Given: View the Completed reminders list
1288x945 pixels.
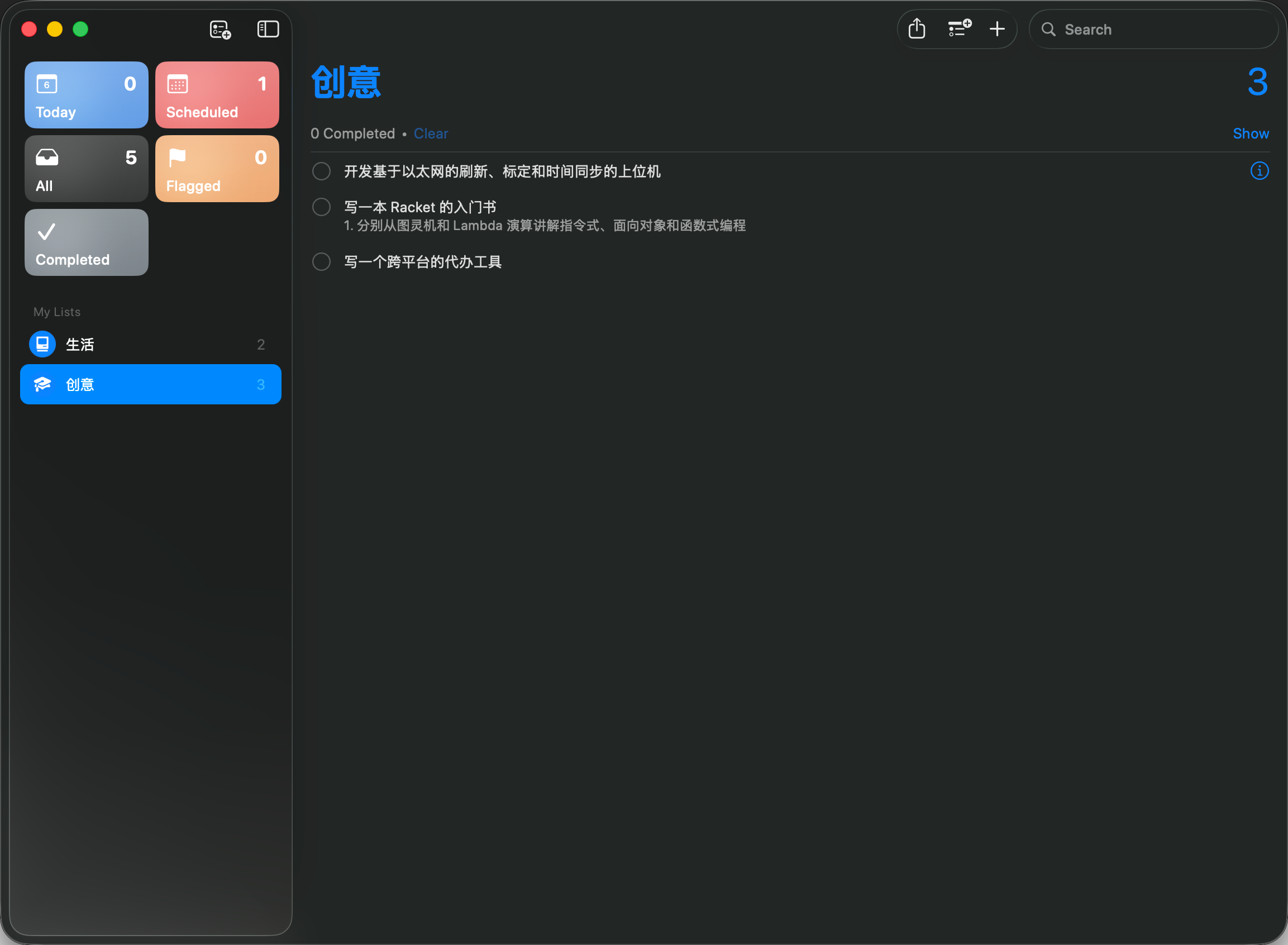Looking at the screenshot, I should point(86,242).
